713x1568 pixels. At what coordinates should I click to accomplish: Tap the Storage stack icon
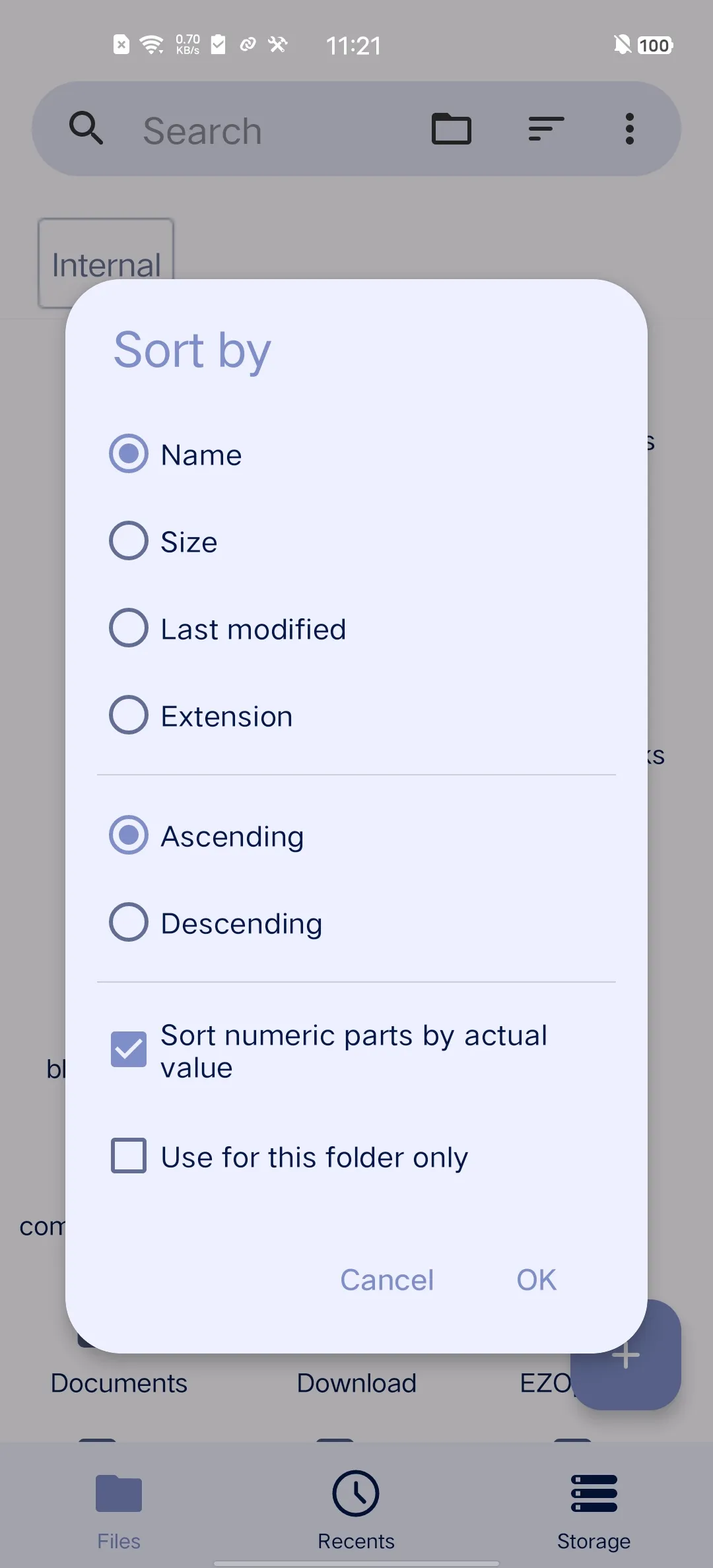tap(594, 1493)
